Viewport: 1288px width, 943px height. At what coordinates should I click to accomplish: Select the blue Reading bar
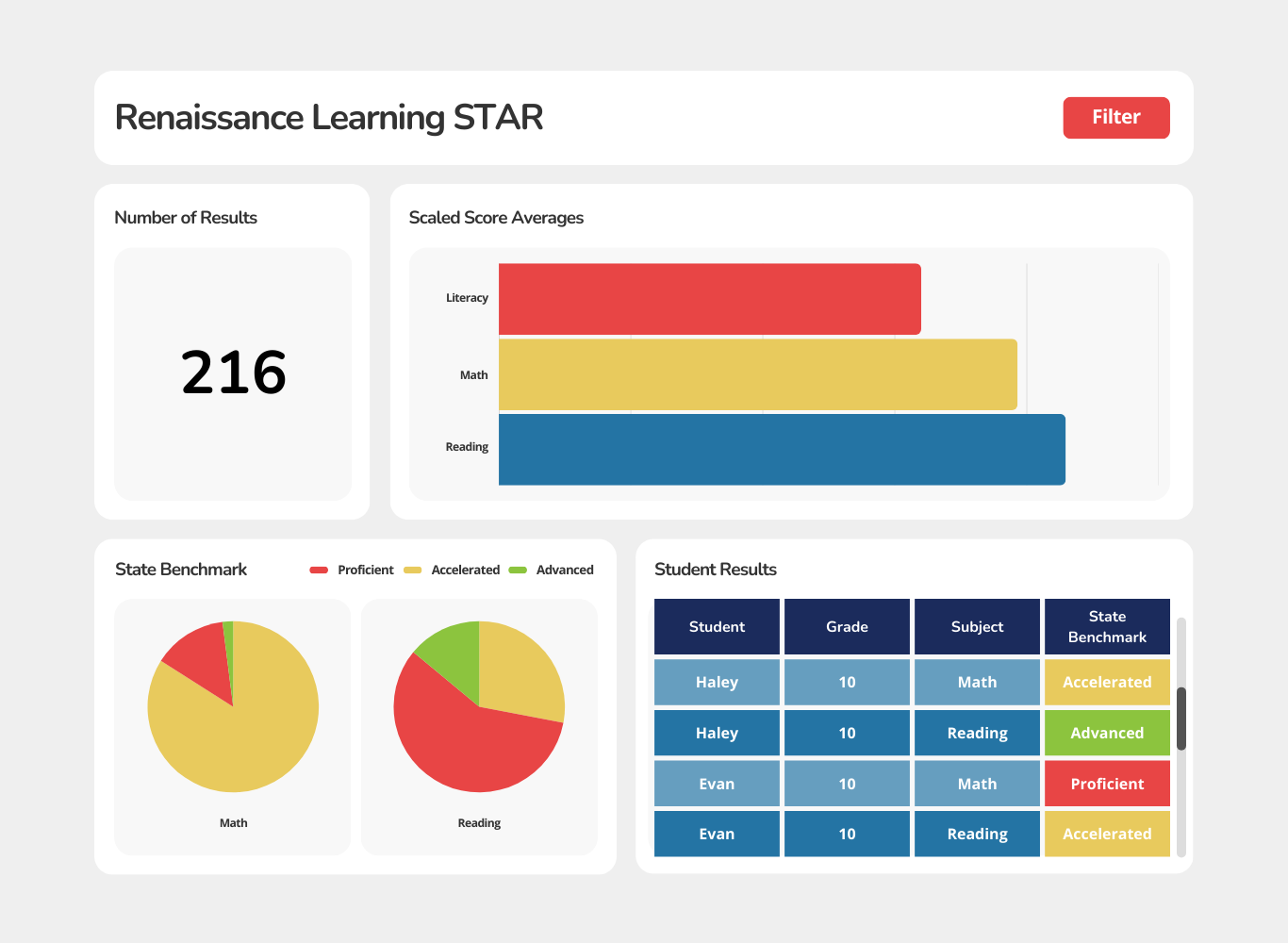pyautogui.click(x=782, y=450)
